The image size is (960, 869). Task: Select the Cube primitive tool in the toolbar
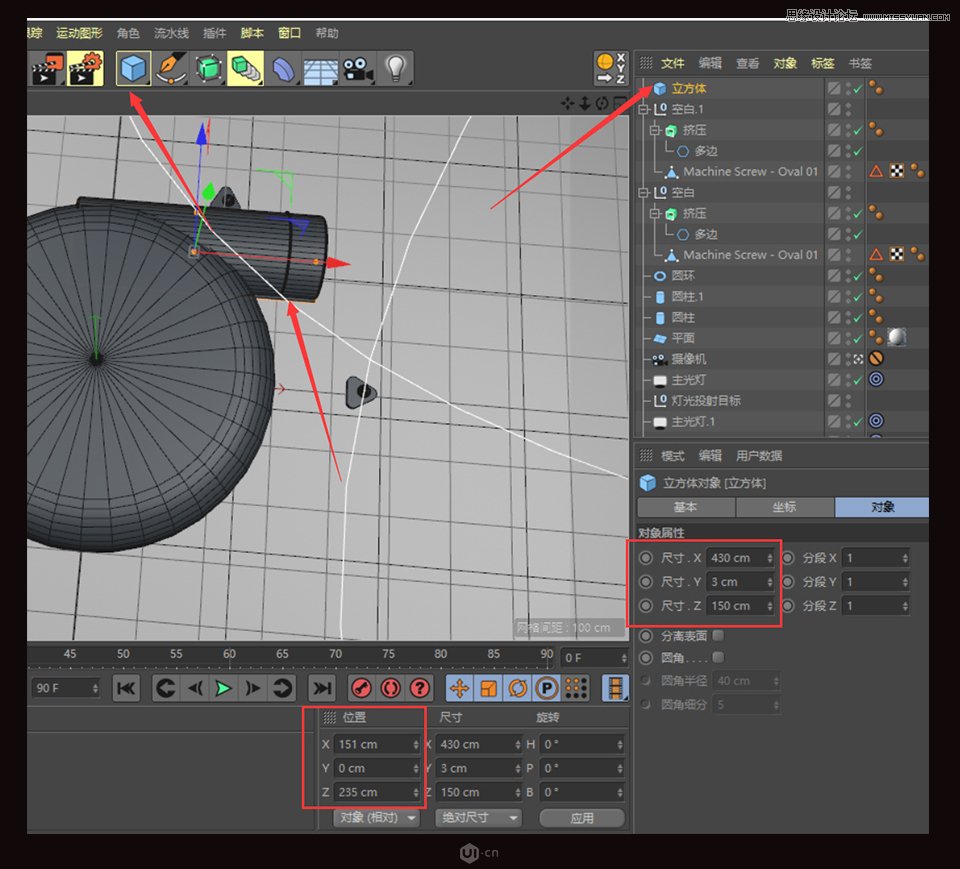[132, 68]
